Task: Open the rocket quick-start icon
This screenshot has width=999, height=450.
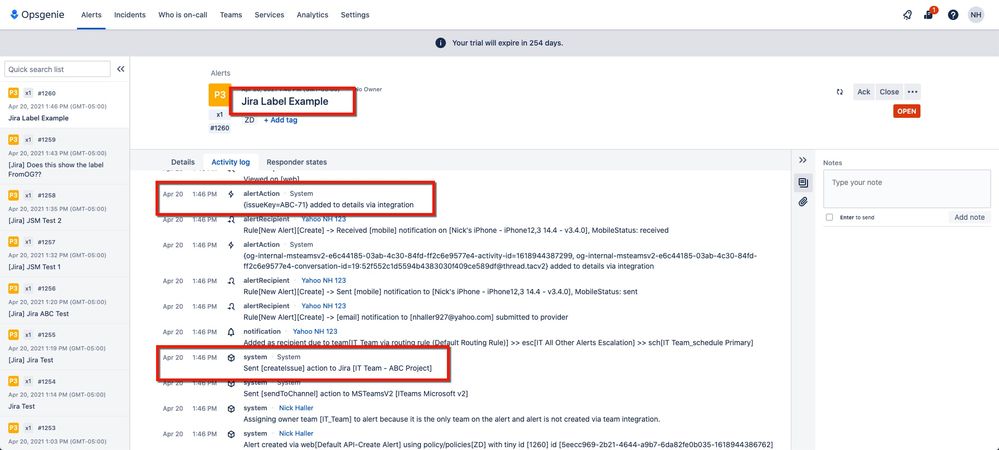Action: 907,15
